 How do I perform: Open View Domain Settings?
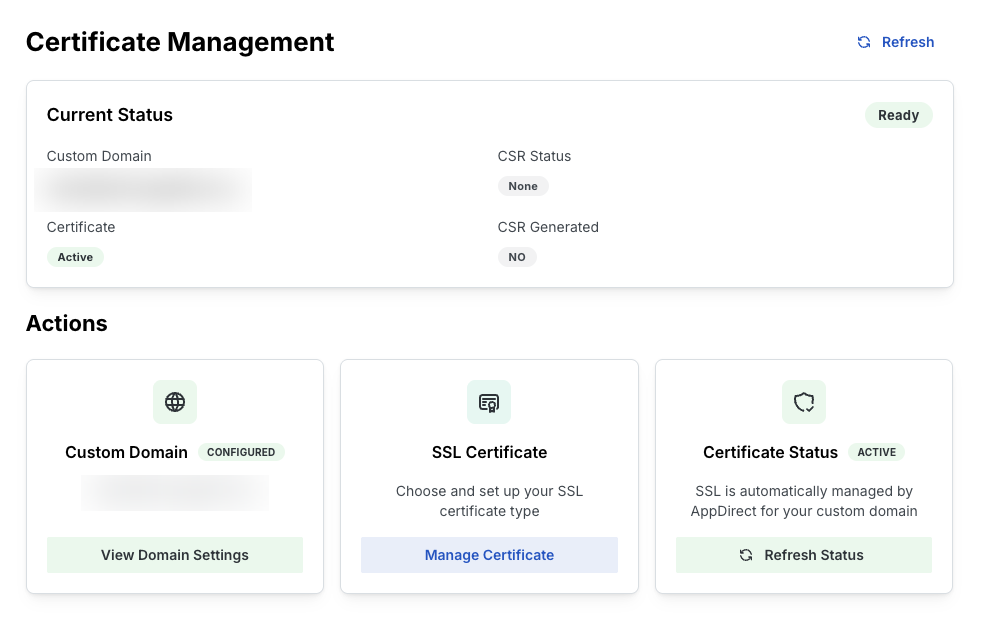click(175, 555)
